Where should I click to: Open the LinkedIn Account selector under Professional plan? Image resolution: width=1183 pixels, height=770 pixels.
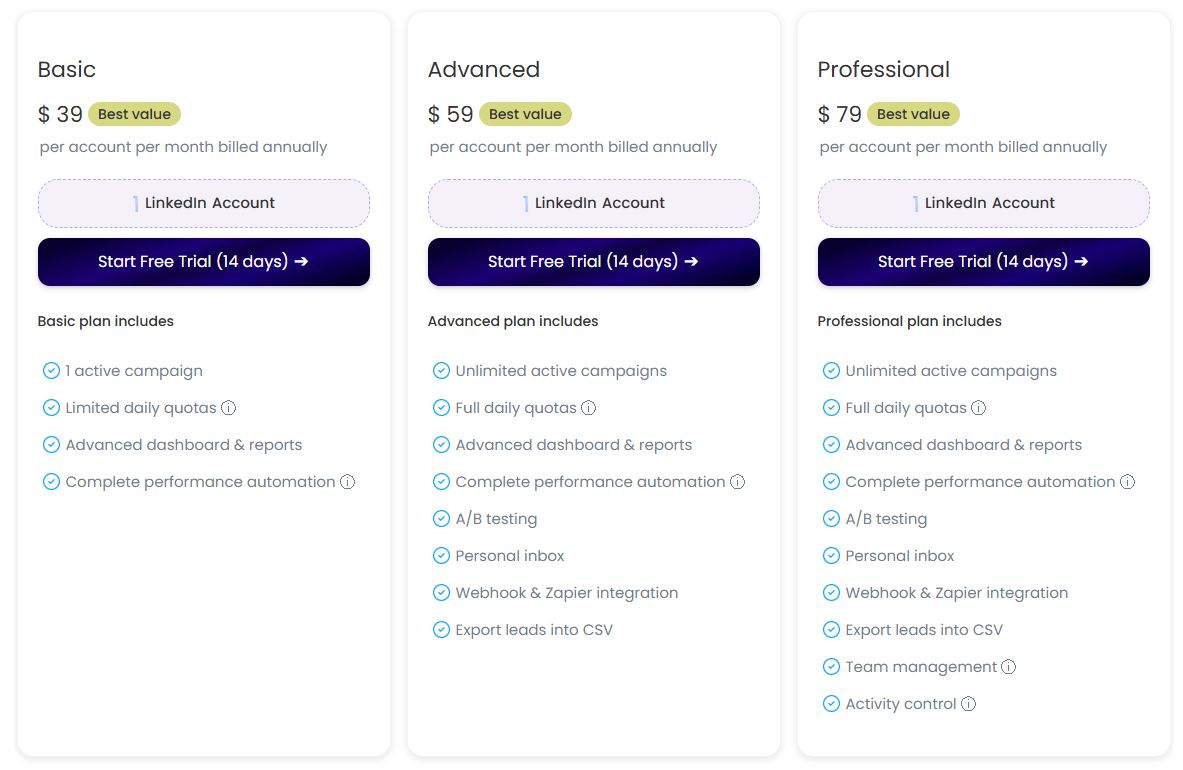983,202
